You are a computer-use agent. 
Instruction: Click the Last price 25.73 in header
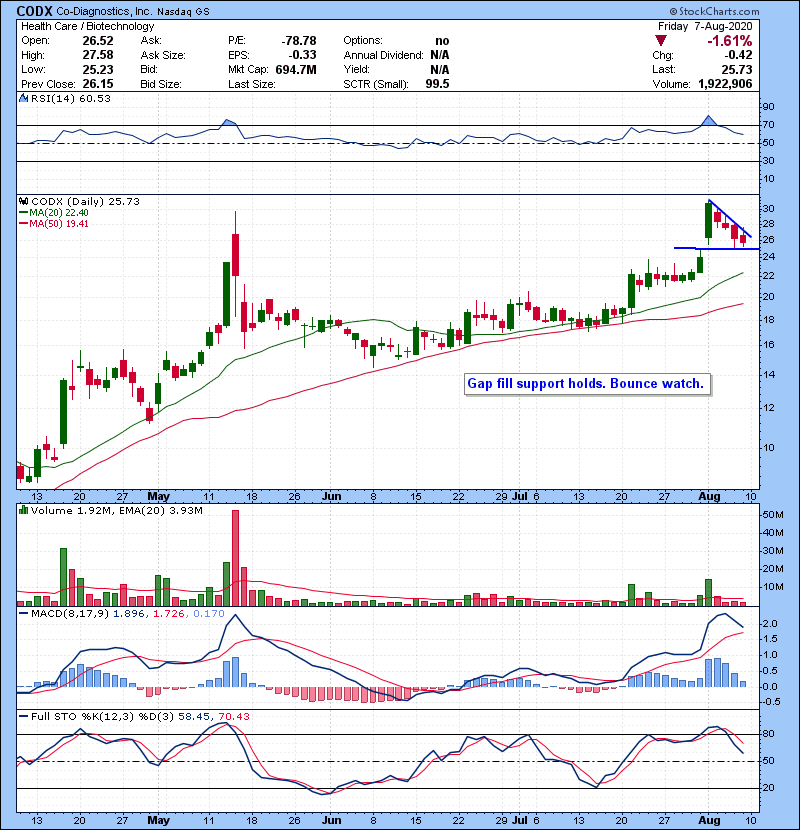point(737,69)
